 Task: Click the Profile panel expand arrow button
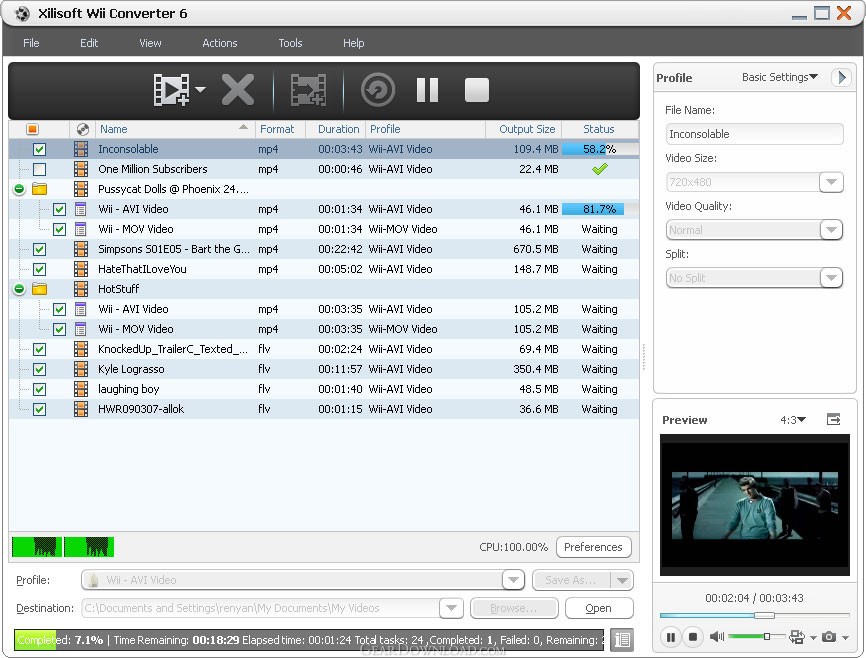[x=841, y=77]
